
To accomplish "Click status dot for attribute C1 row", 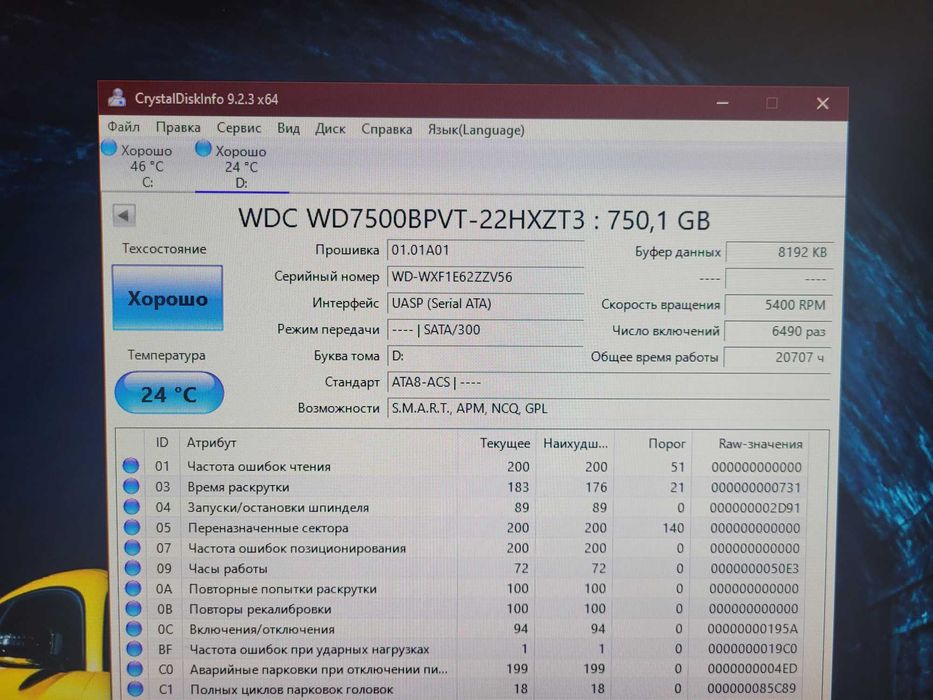I will 136,689.
